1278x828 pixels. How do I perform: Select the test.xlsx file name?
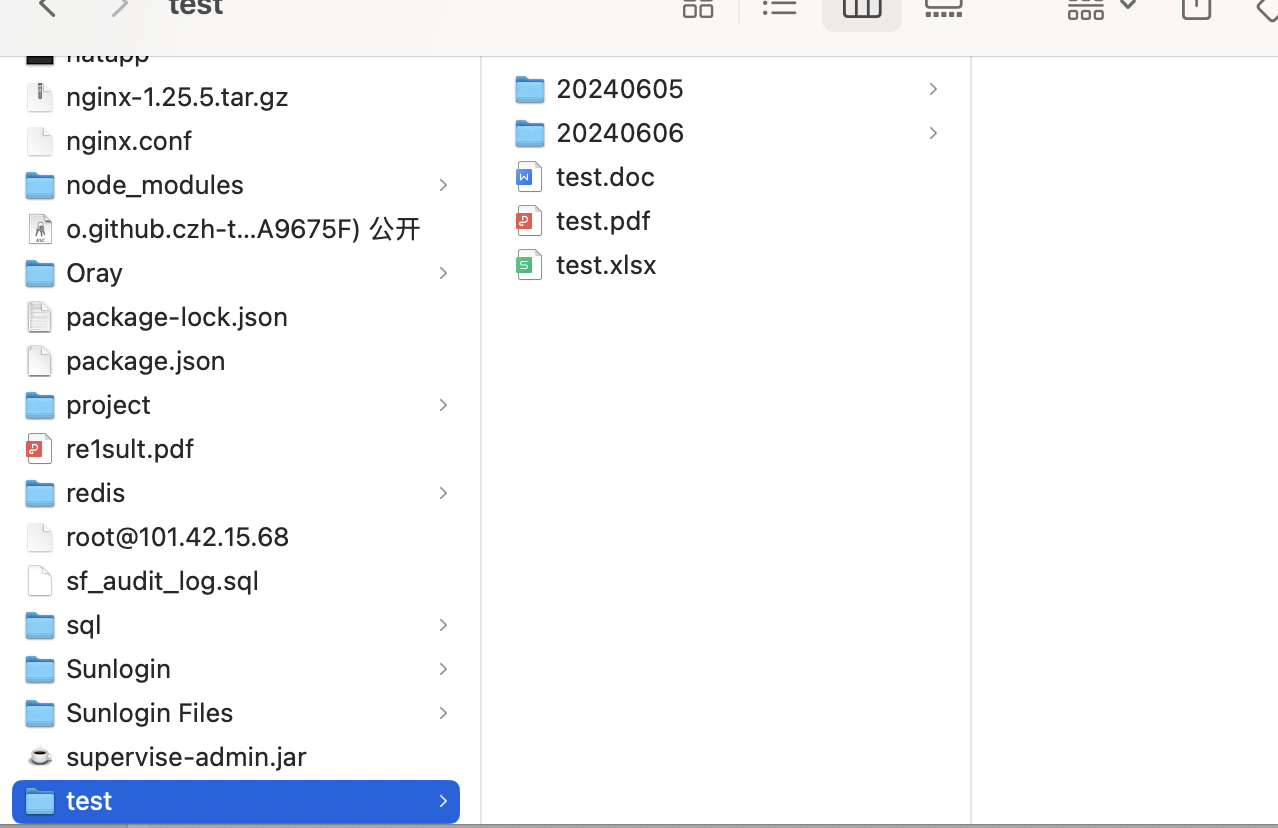pyautogui.click(x=606, y=265)
